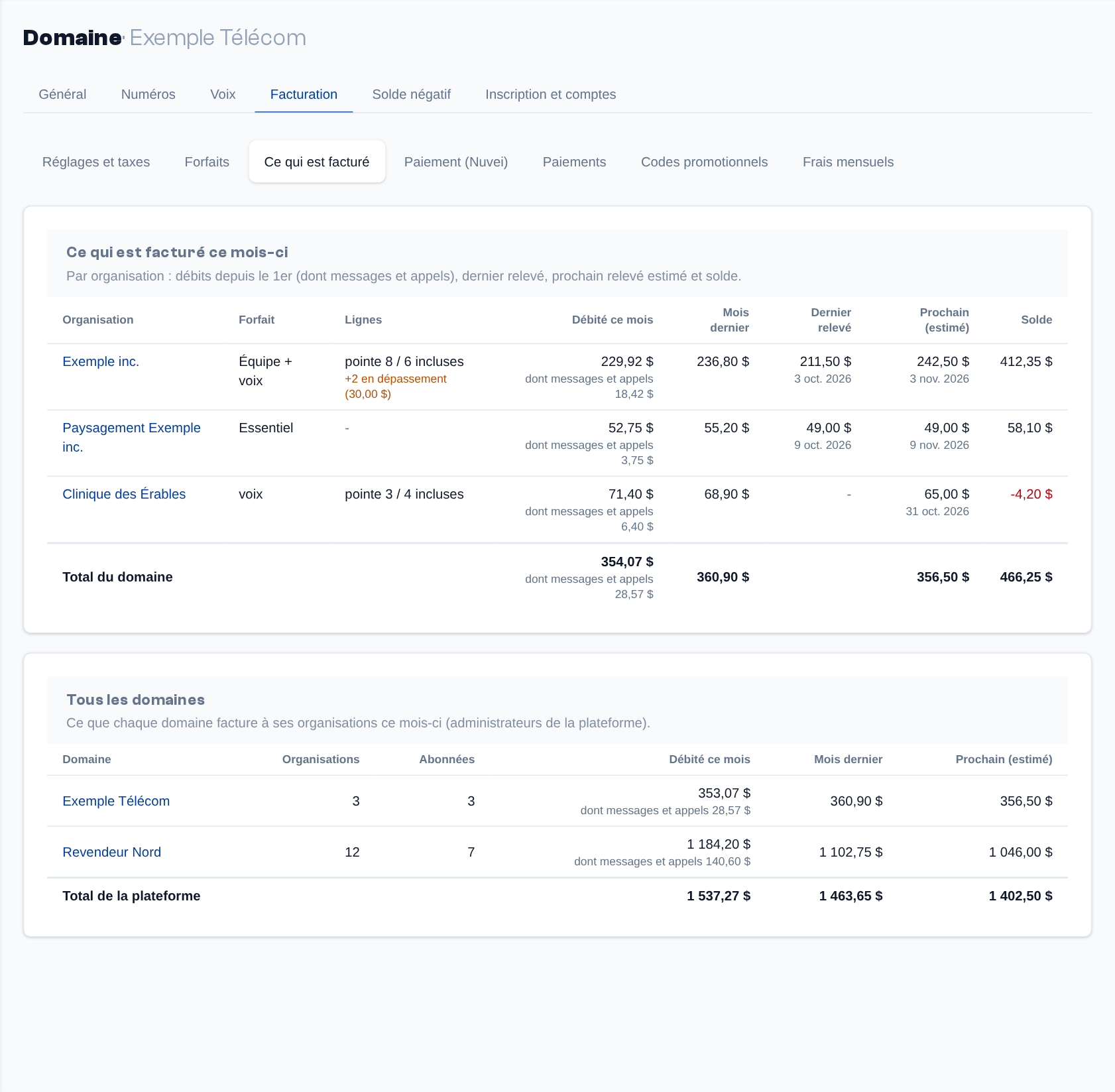Screen dimensions: 1115x1092
Task: Open the Codes promotionnels sub-tab
Action: [x=704, y=162]
